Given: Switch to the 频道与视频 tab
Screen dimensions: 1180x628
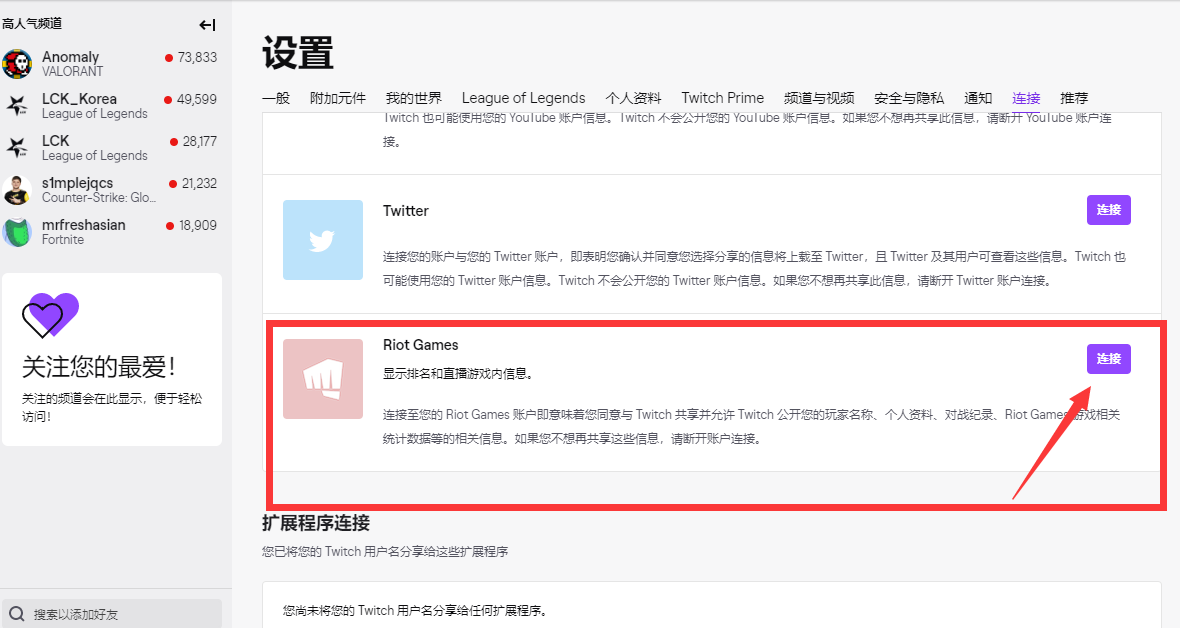Looking at the screenshot, I should [x=819, y=98].
